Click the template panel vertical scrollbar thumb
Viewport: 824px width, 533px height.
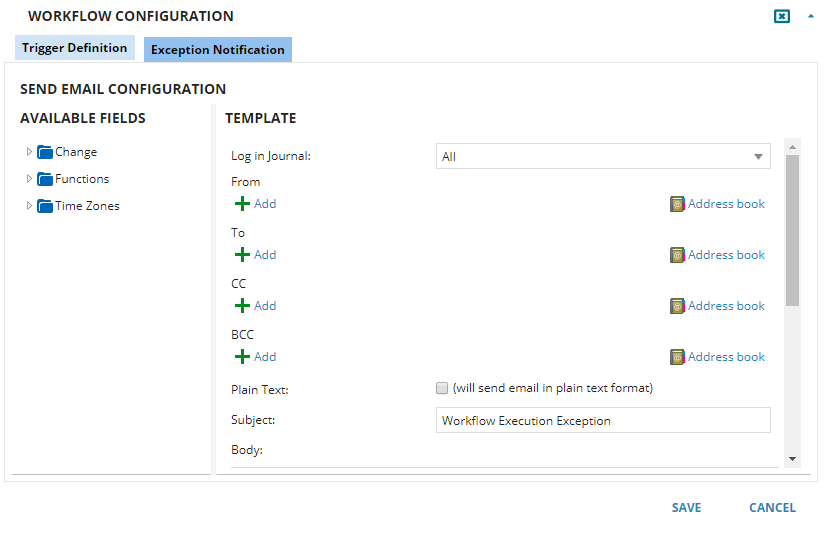tap(792, 230)
